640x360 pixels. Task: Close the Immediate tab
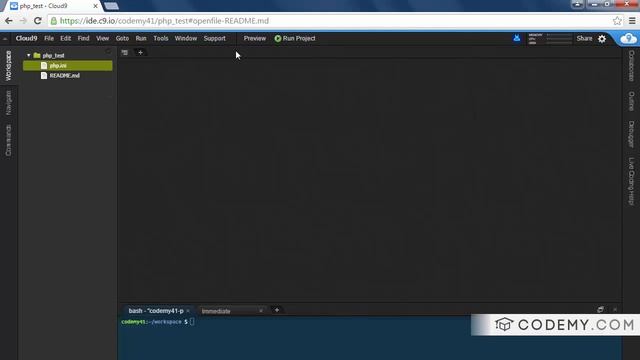point(261,311)
